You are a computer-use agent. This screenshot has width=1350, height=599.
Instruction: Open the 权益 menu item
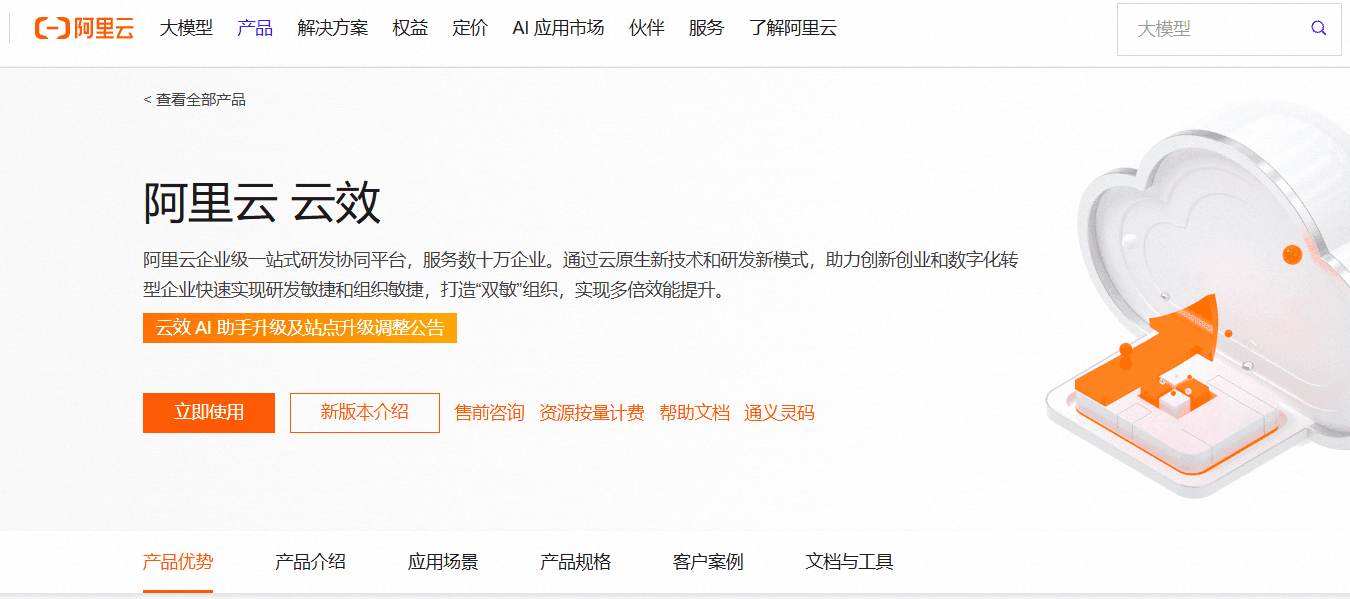tap(410, 28)
